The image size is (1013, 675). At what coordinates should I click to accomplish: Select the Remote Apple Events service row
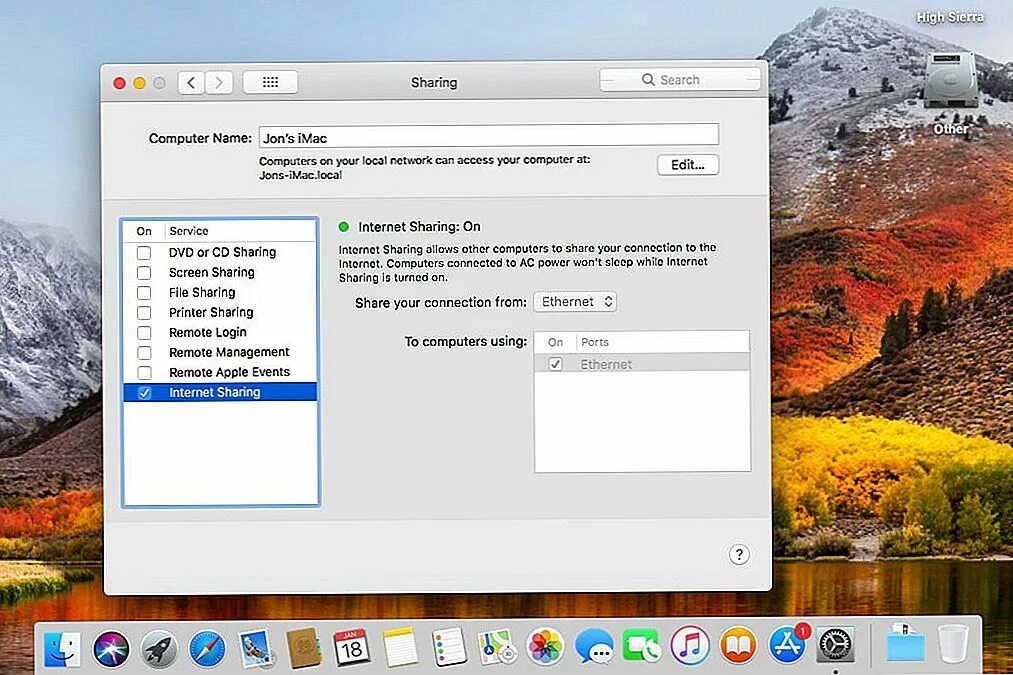click(220, 373)
